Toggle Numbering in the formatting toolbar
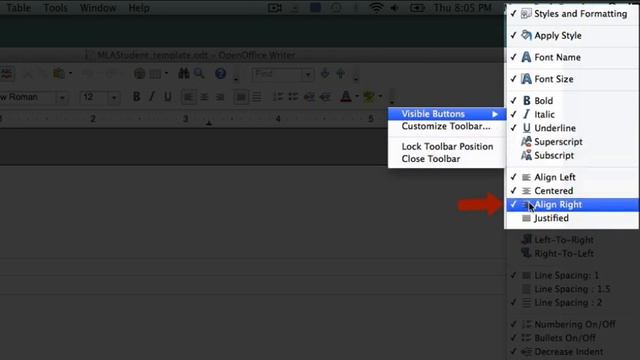Screen dimensions: 640x360 pos(278,97)
